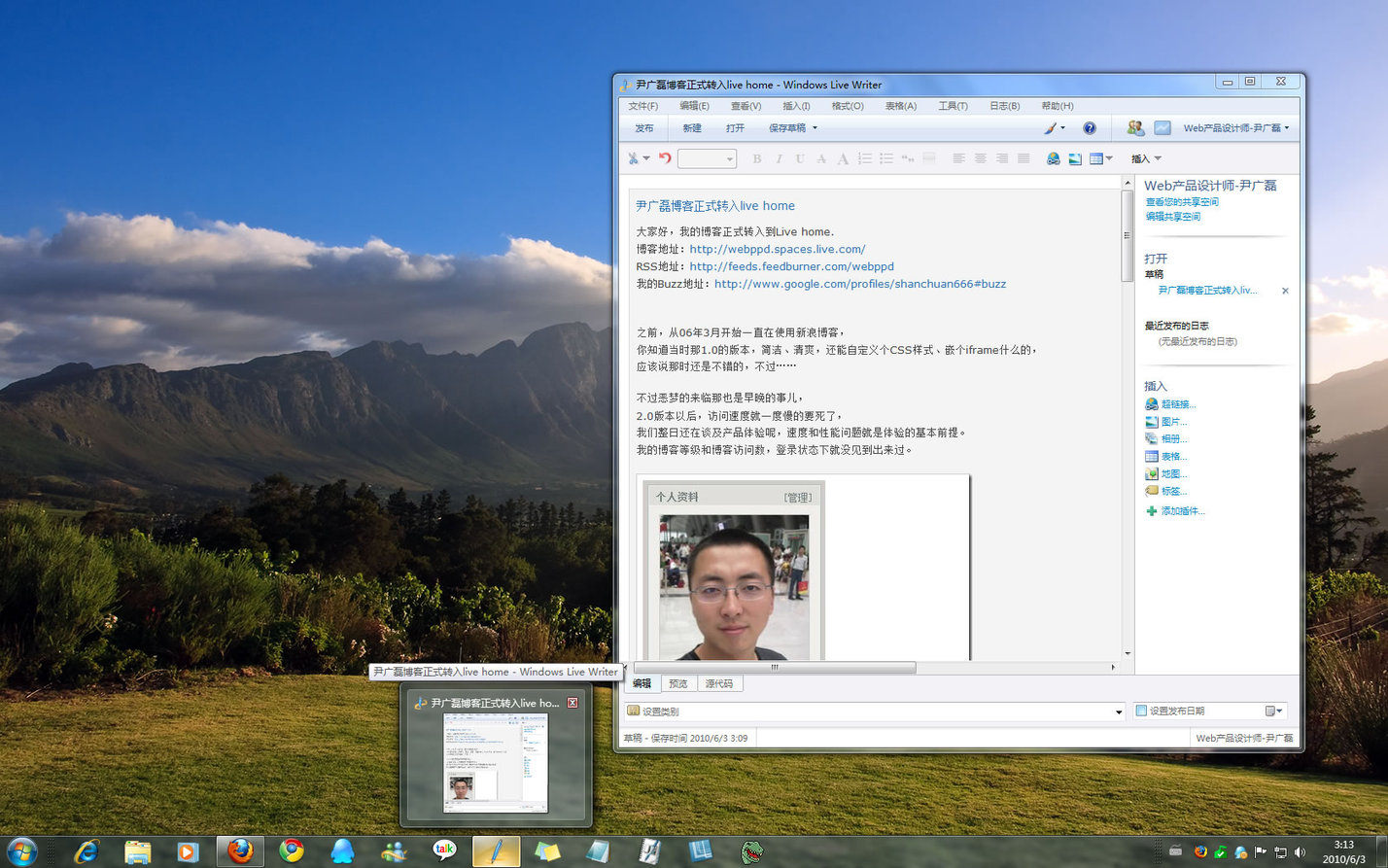
Task: Open the 查看(V) menu
Action: (746, 106)
